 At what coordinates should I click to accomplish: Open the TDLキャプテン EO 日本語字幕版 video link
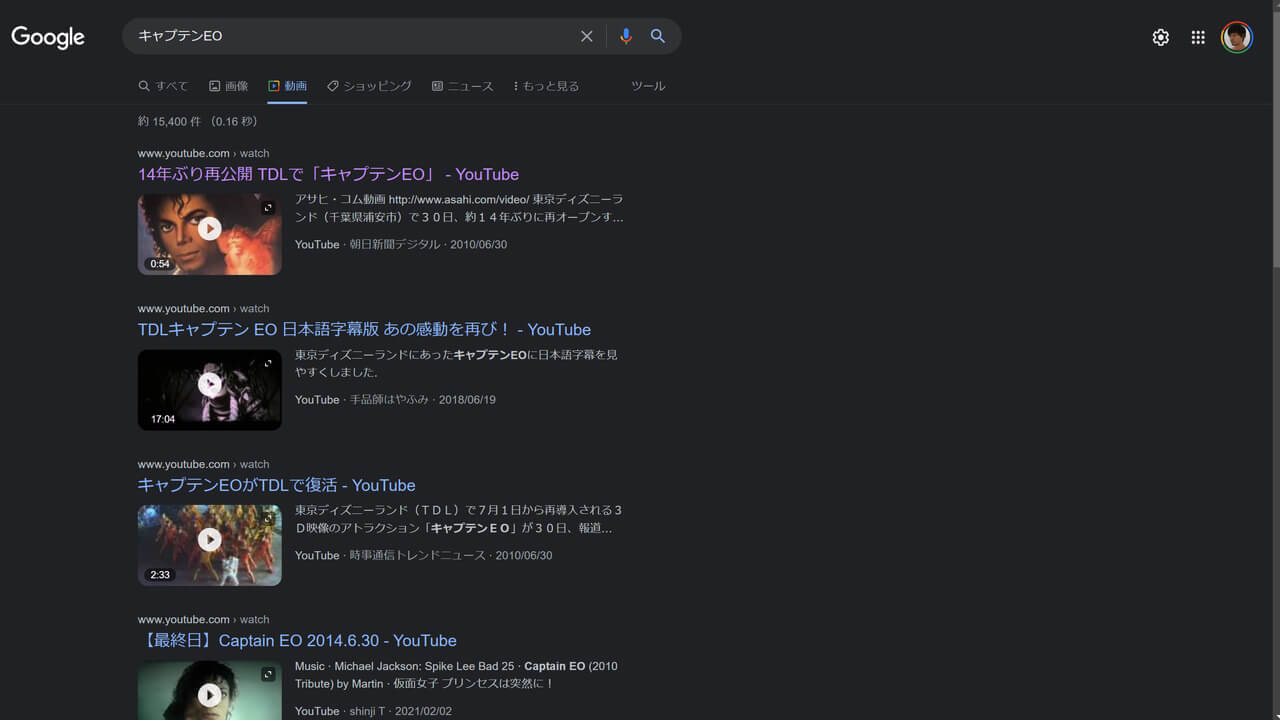click(x=364, y=329)
